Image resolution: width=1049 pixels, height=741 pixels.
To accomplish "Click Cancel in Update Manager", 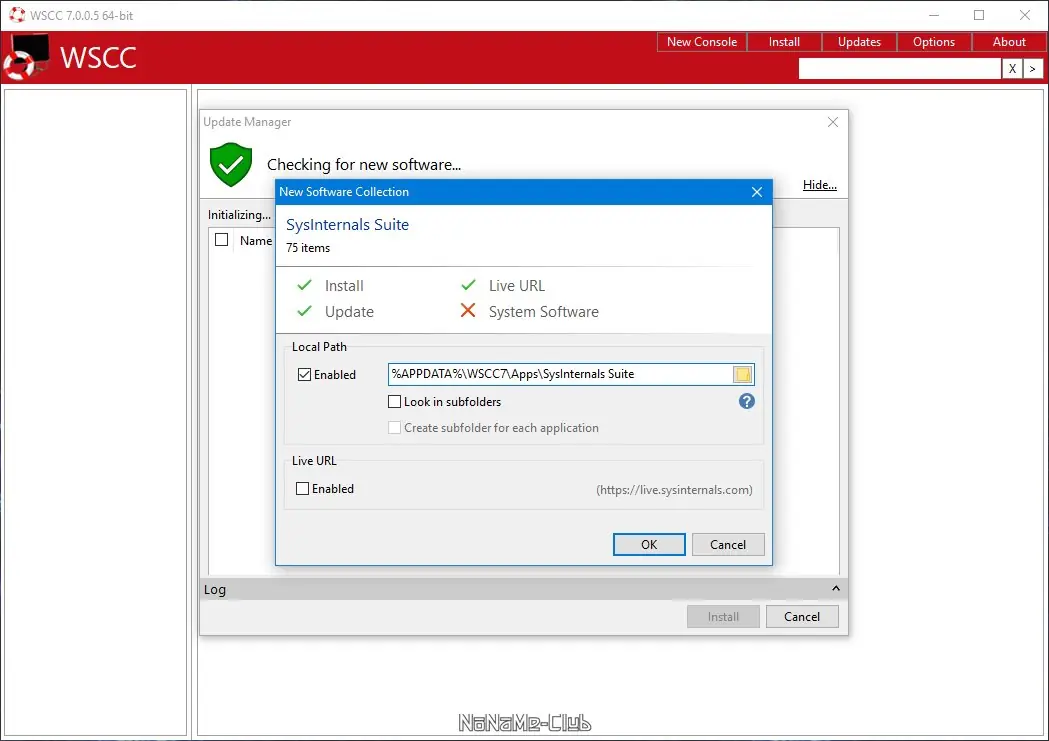I will pyautogui.click(x=801, y=617).
